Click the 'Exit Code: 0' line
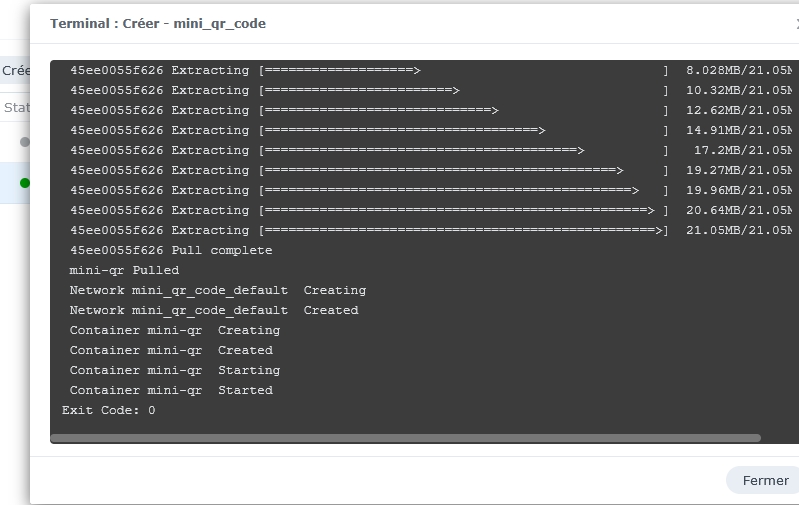Image resolution: width=799 pixels, height=505 pixels. pos(109,410)
